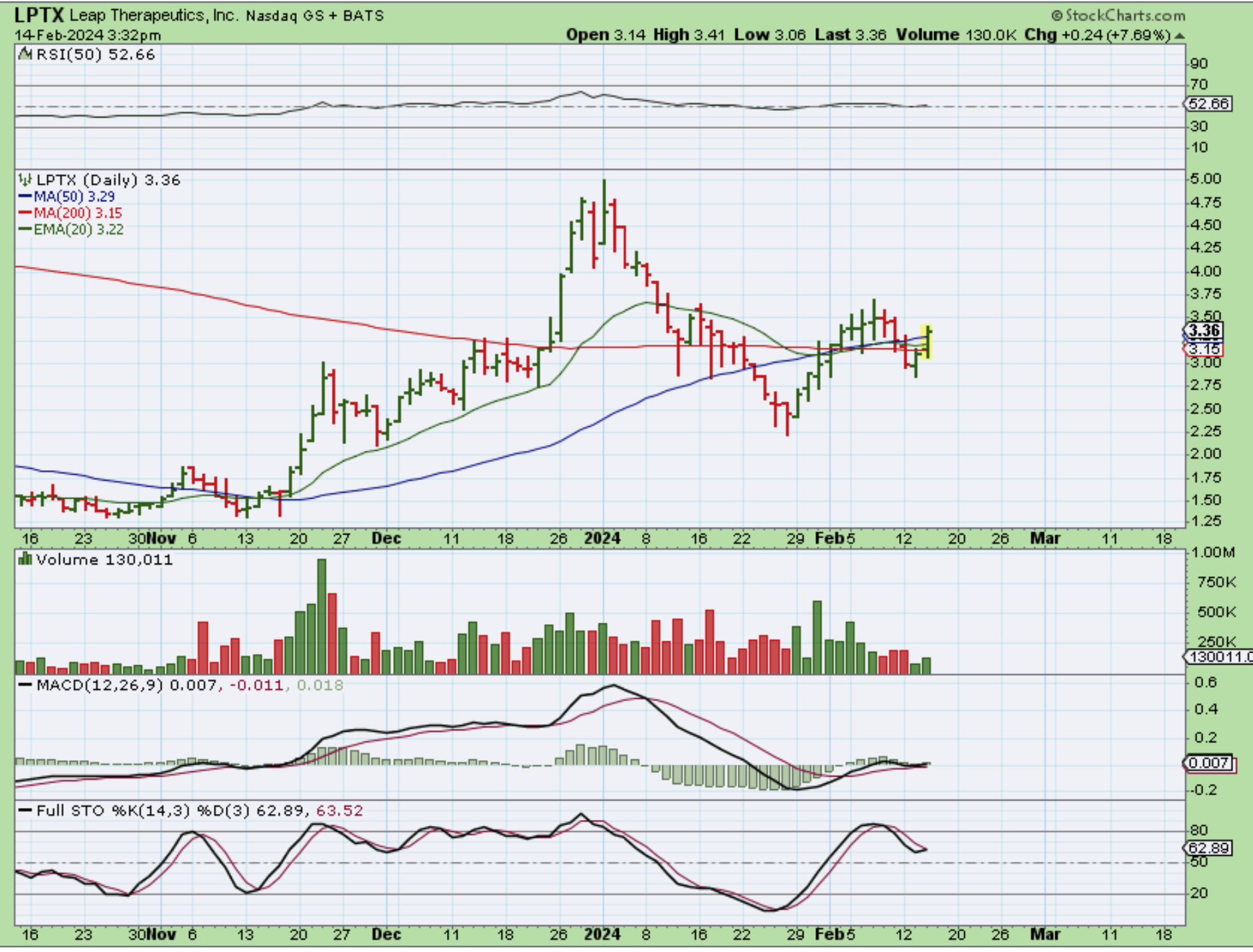This screenshot has width=1253, height=952.
Task: Click the Last 3.36 value in header
Action: [x=851, y=35]
